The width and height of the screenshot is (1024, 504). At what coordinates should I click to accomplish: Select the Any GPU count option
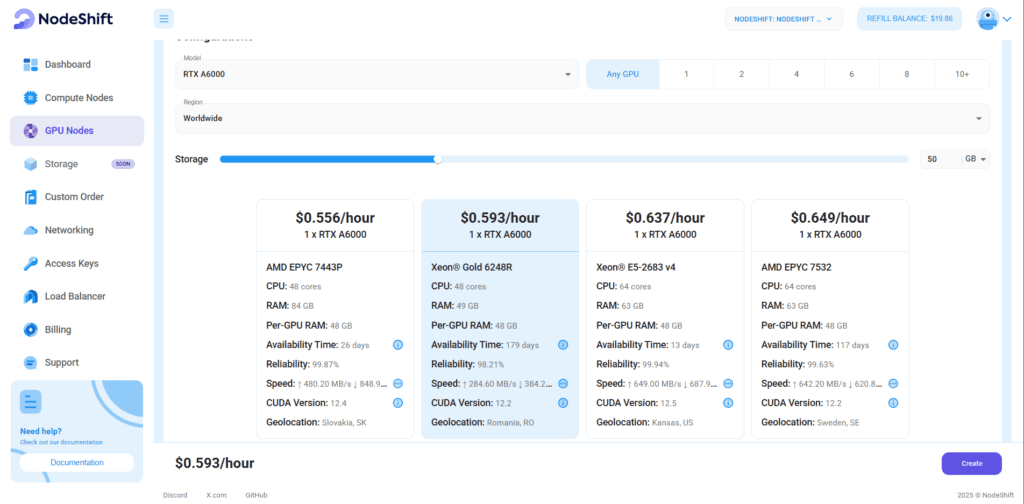point(622,74)
